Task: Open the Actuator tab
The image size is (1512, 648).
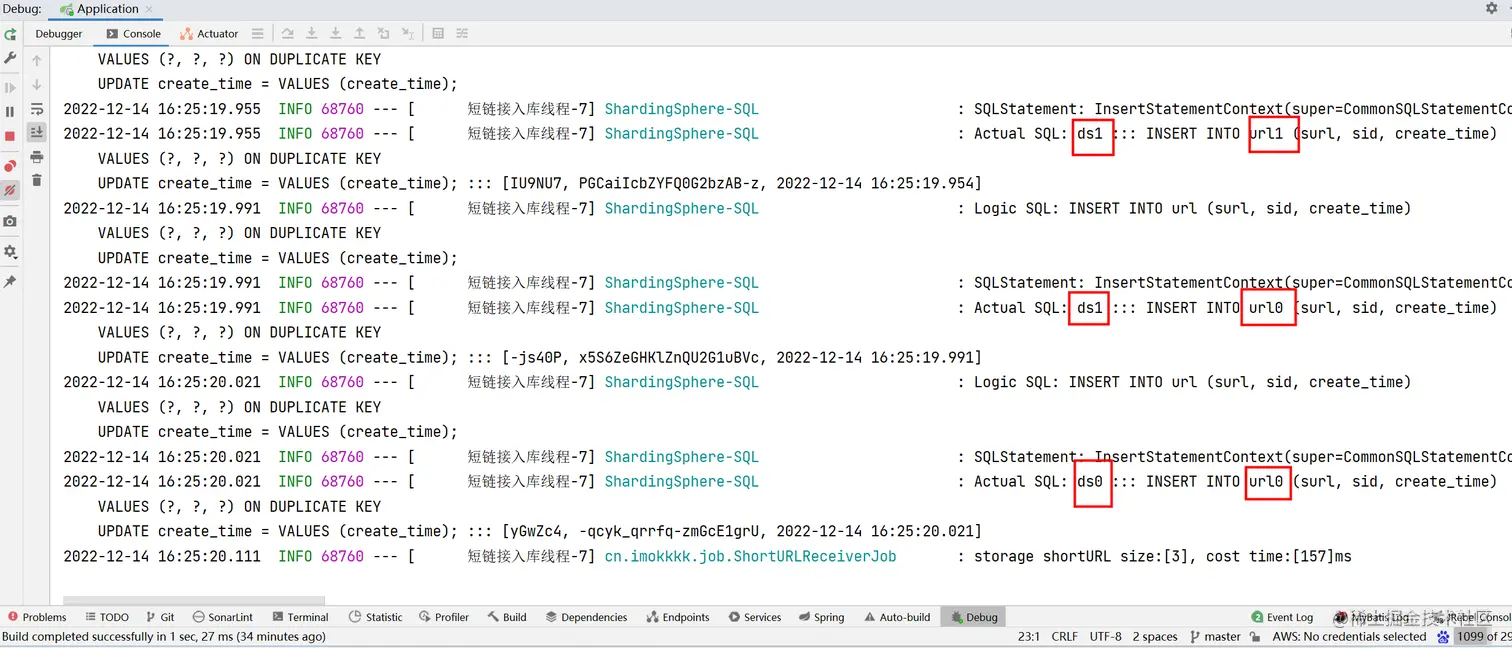Action: 209,34
